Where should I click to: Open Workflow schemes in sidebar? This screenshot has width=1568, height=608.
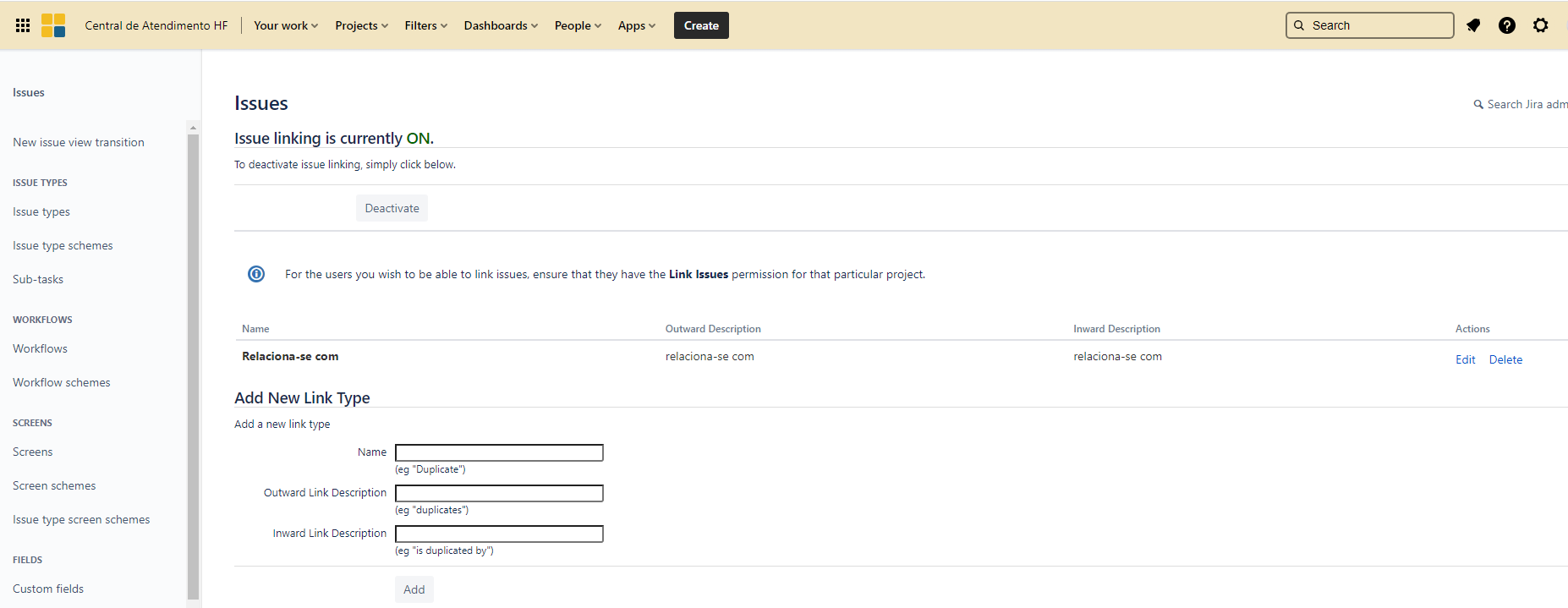(x=62, y=382)
